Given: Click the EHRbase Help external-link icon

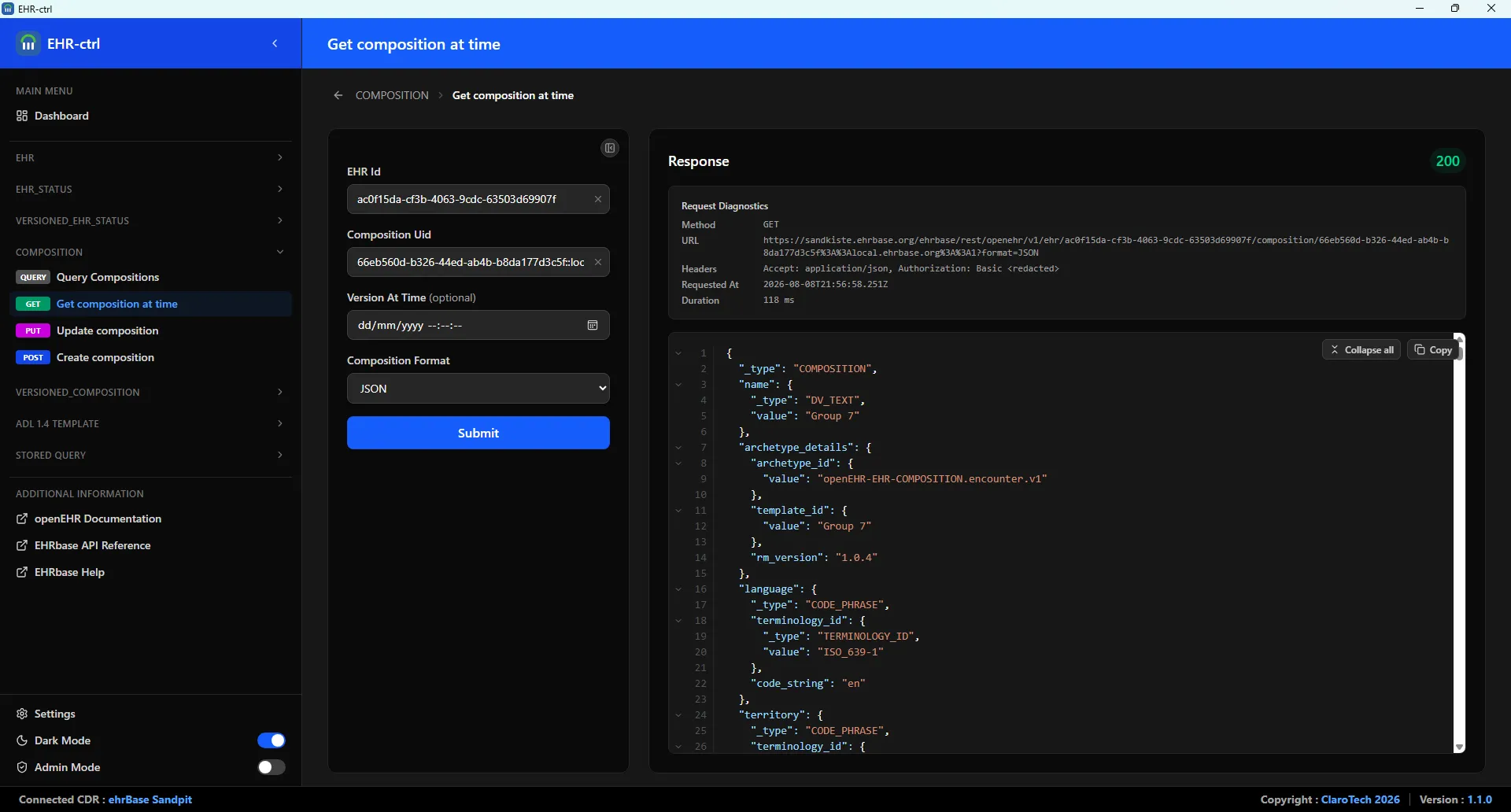Looking at the screenshot, I should coord(22,572).
